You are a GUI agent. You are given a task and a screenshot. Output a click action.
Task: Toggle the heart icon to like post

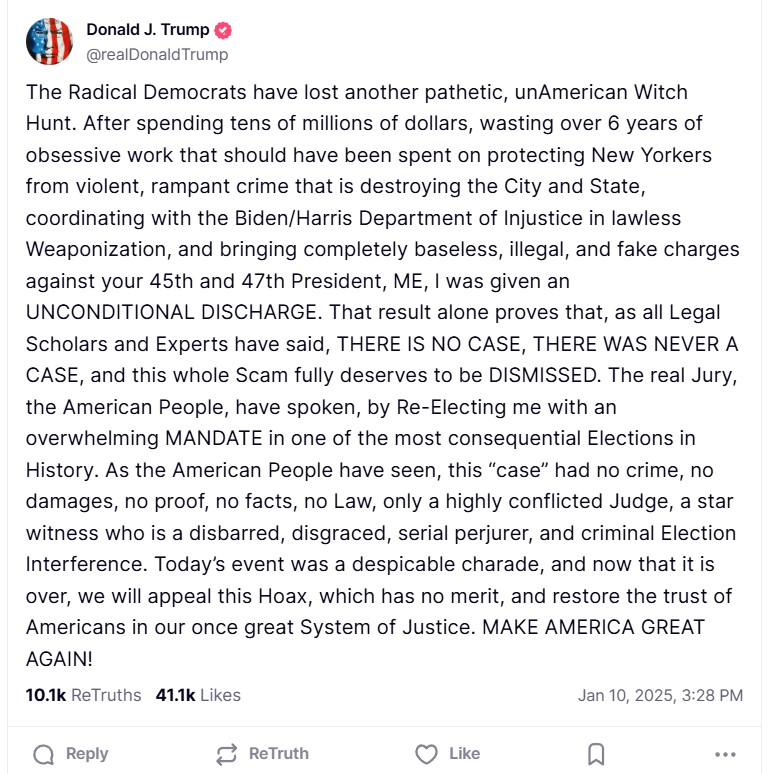[x=426, y=754]
